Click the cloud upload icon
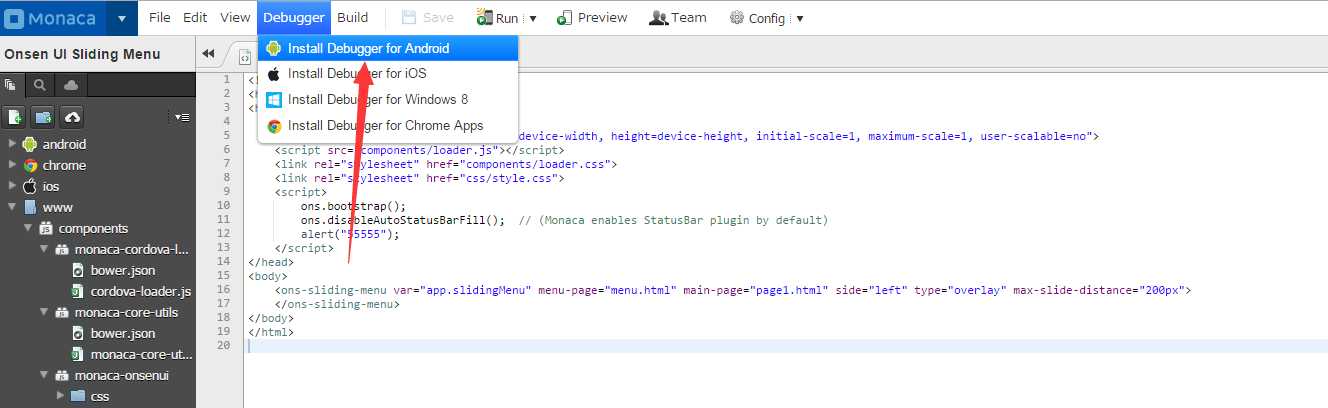This screenshot has height=408, width=1328. 71,117
